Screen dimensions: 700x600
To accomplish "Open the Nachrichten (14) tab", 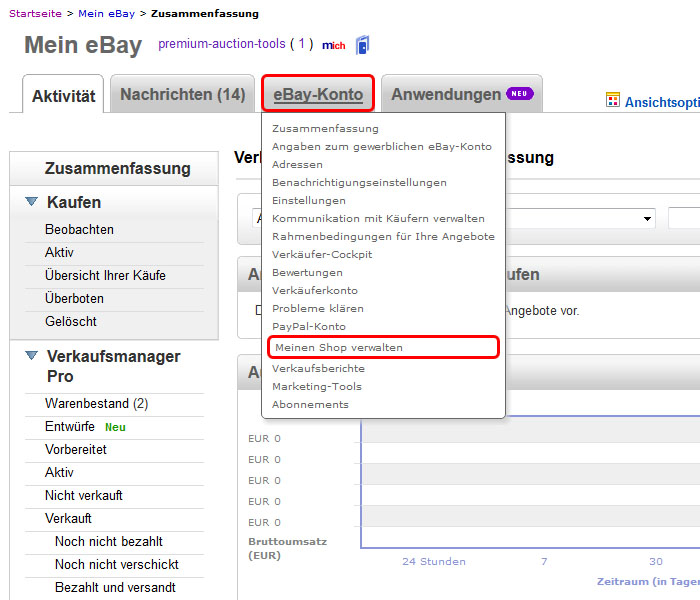I will coord(182,94).
